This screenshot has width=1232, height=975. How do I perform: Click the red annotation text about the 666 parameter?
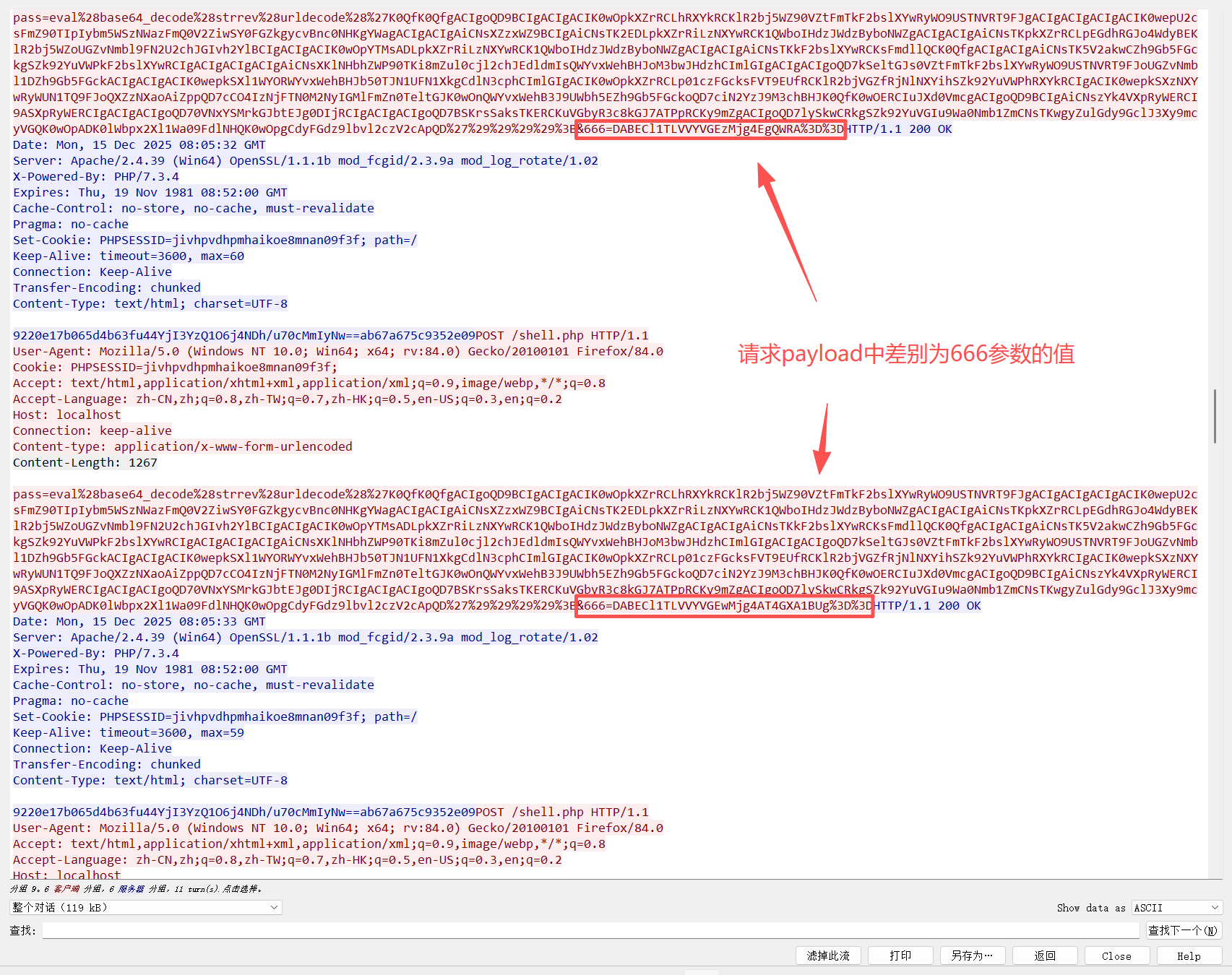pyautogui.click(x=906, y=354)
